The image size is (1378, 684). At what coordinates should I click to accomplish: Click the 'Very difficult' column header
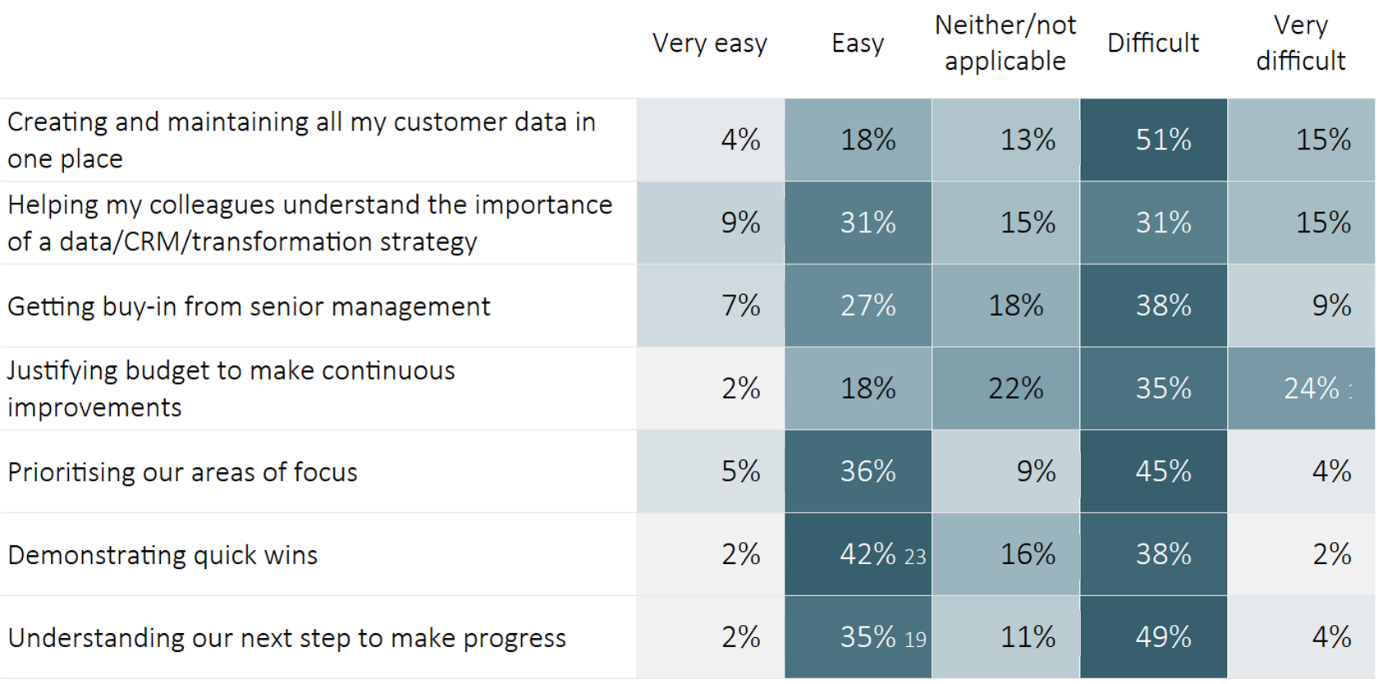point(1301,43)
